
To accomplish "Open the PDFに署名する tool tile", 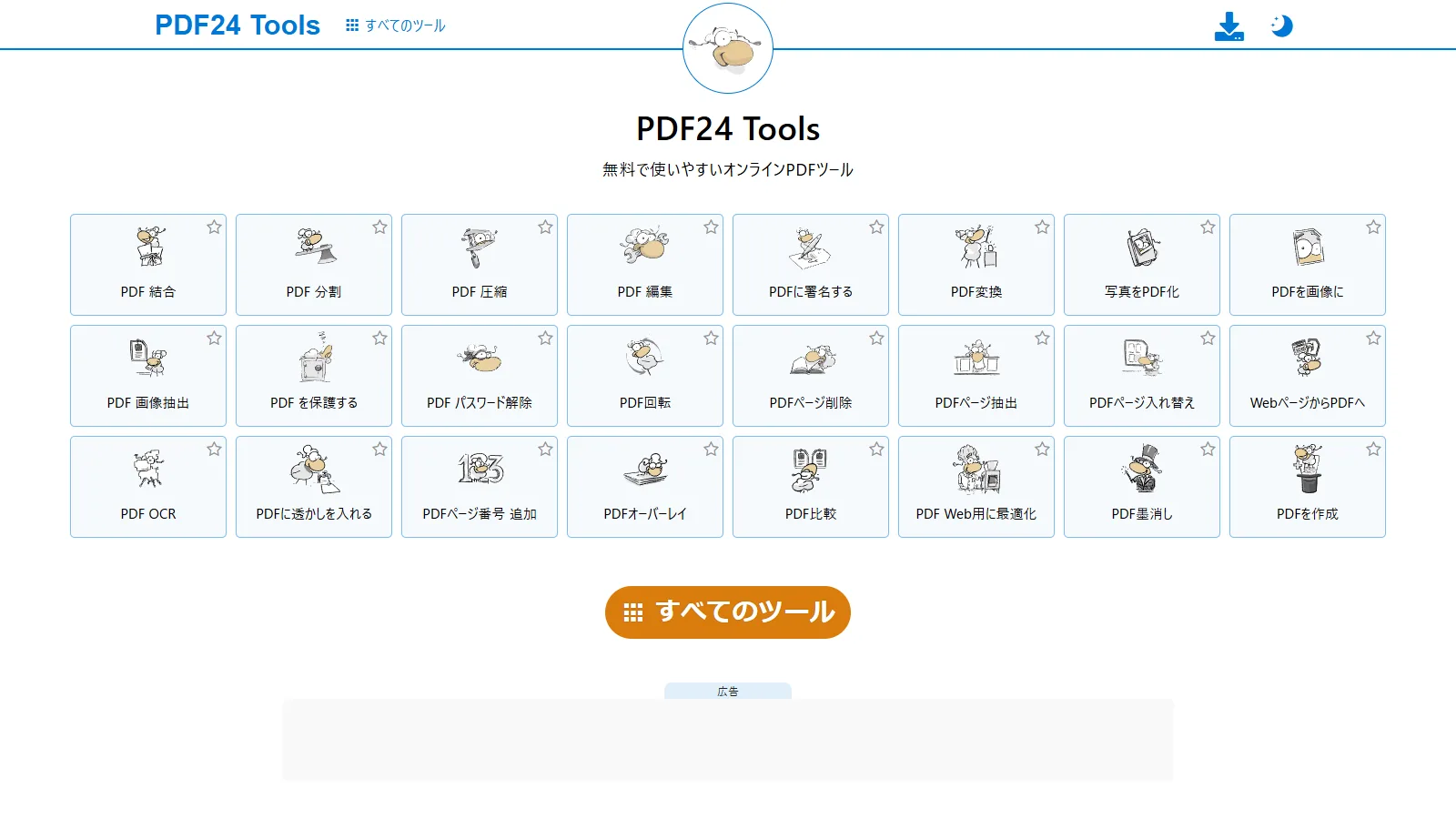I will (x=811, y=265).
